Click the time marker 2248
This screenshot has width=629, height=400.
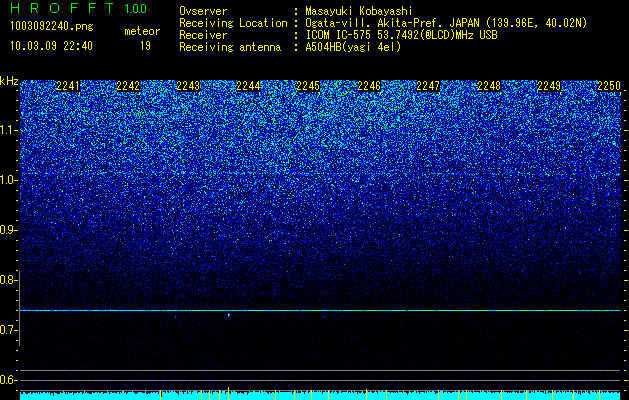tap(489, 86)
